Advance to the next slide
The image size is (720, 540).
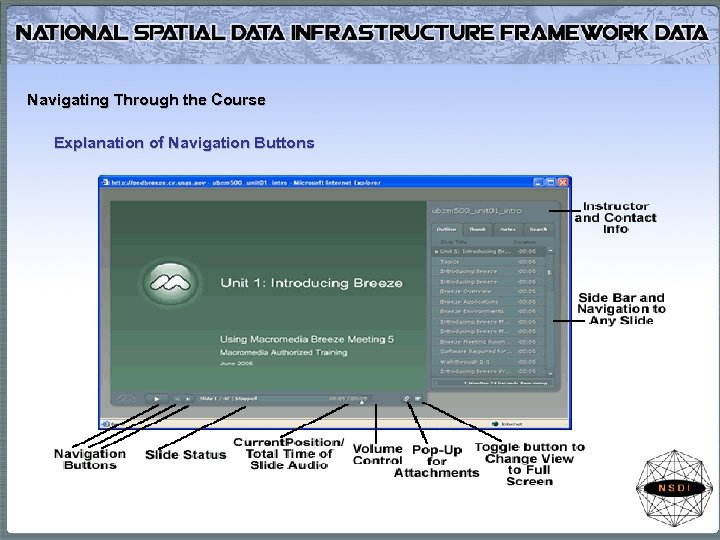187,399
